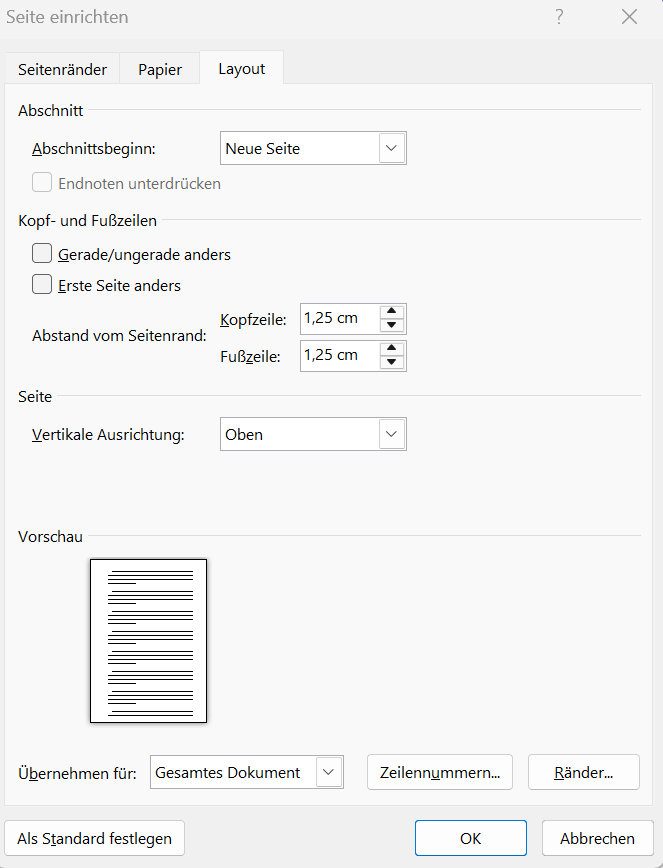Increase Kopfzeile distance with up arrow
The width and height of the screenshot is (663, 868).
pos(392,312)
